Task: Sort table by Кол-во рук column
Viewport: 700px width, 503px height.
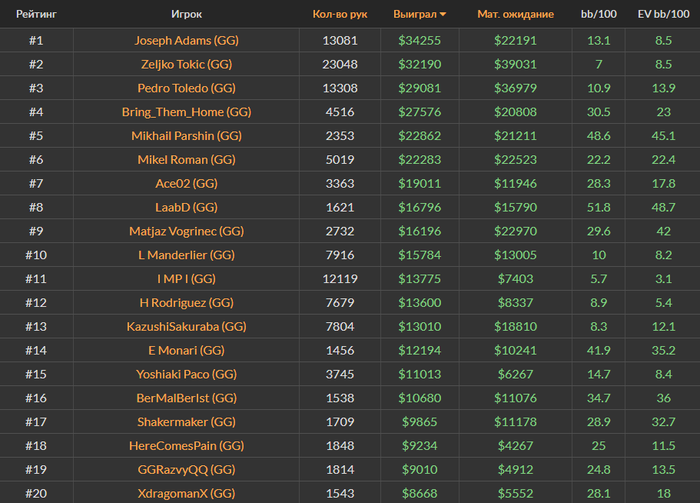Action: pyautogui.click(x=340, y=14)
